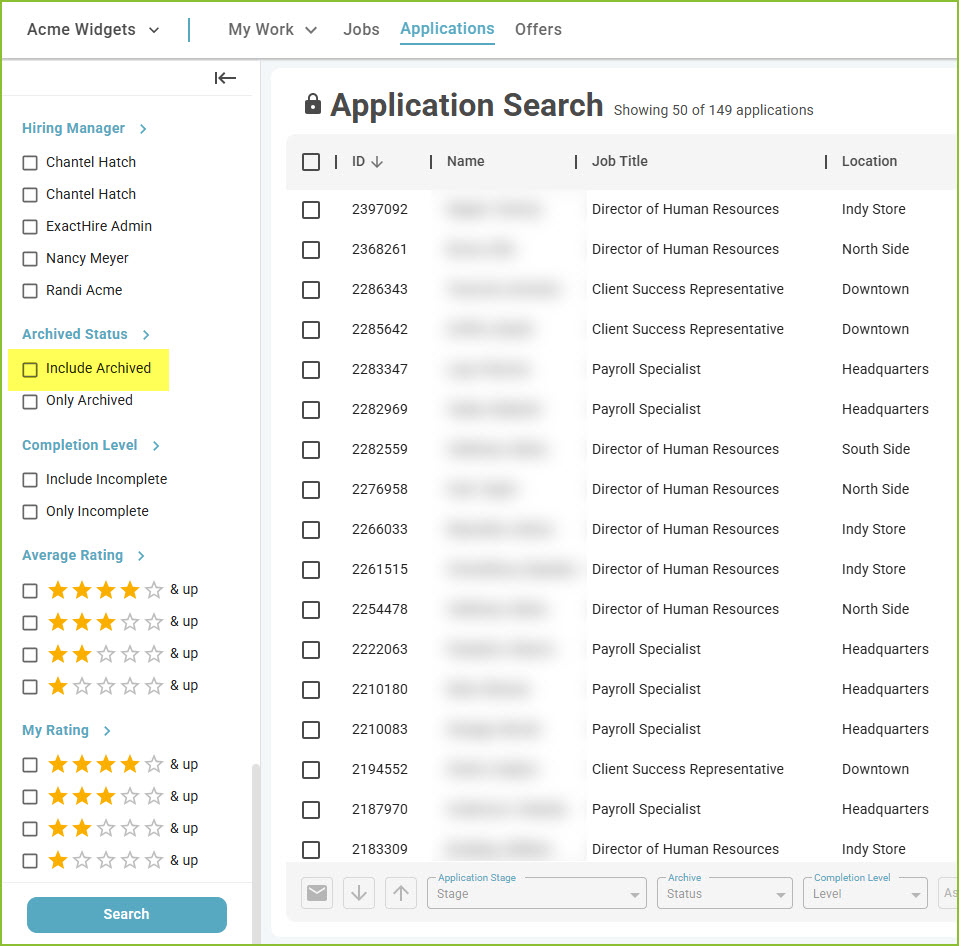Check Average Rating one star & up

coord(30,687)
